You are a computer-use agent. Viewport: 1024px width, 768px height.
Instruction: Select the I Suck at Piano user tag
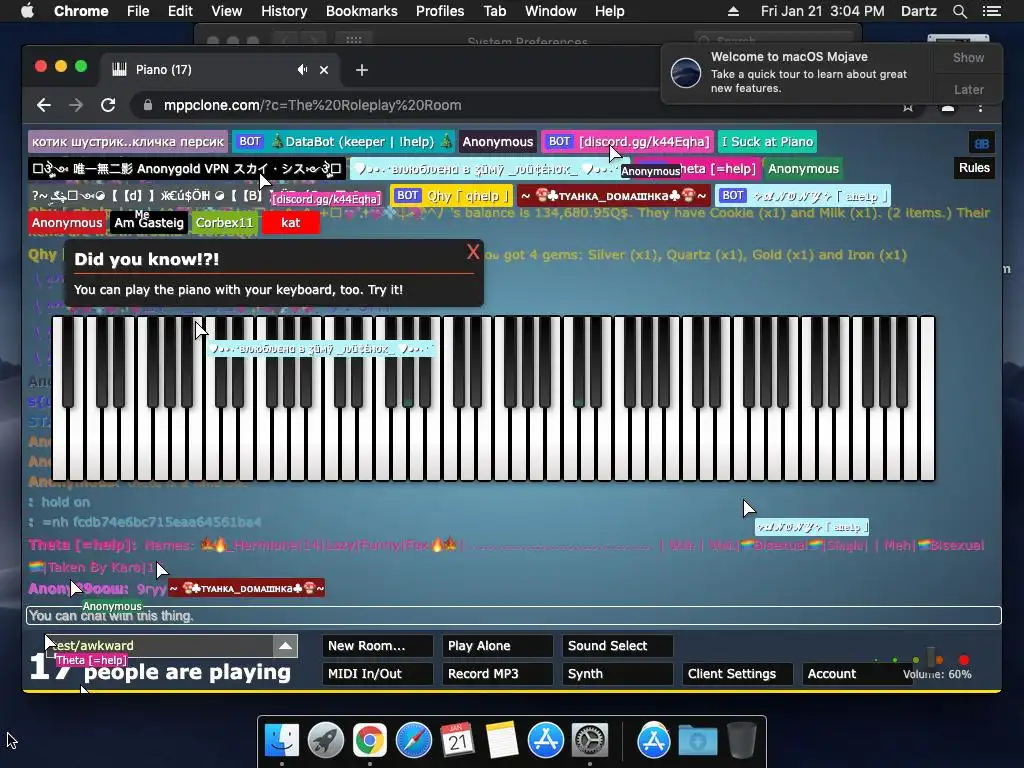[x=767, y=142]
